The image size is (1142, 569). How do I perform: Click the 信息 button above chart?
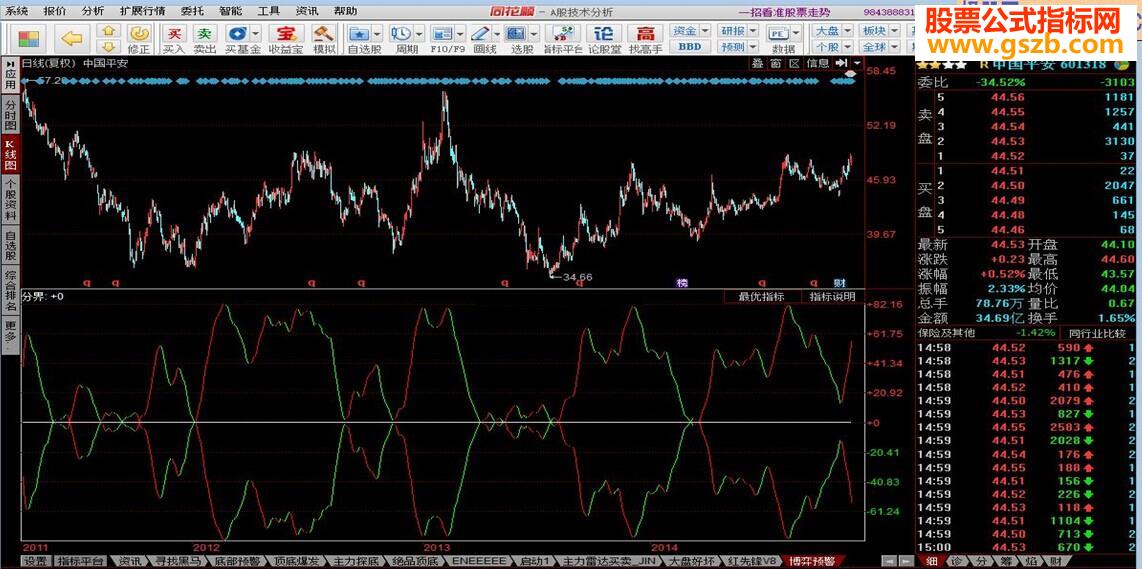pyautogui.click(x=817, y=63)
